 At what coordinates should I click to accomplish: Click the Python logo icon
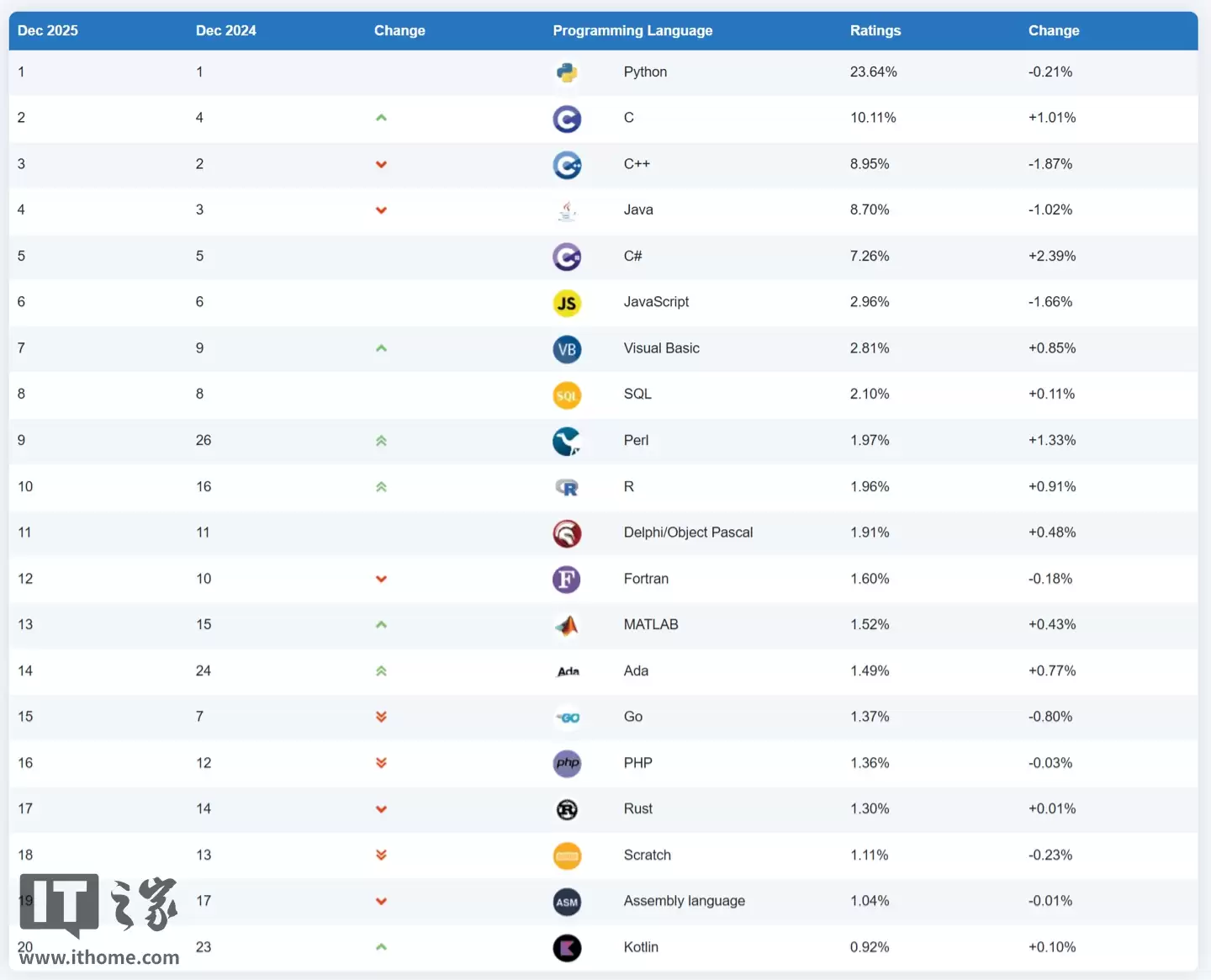click(567, 72)
